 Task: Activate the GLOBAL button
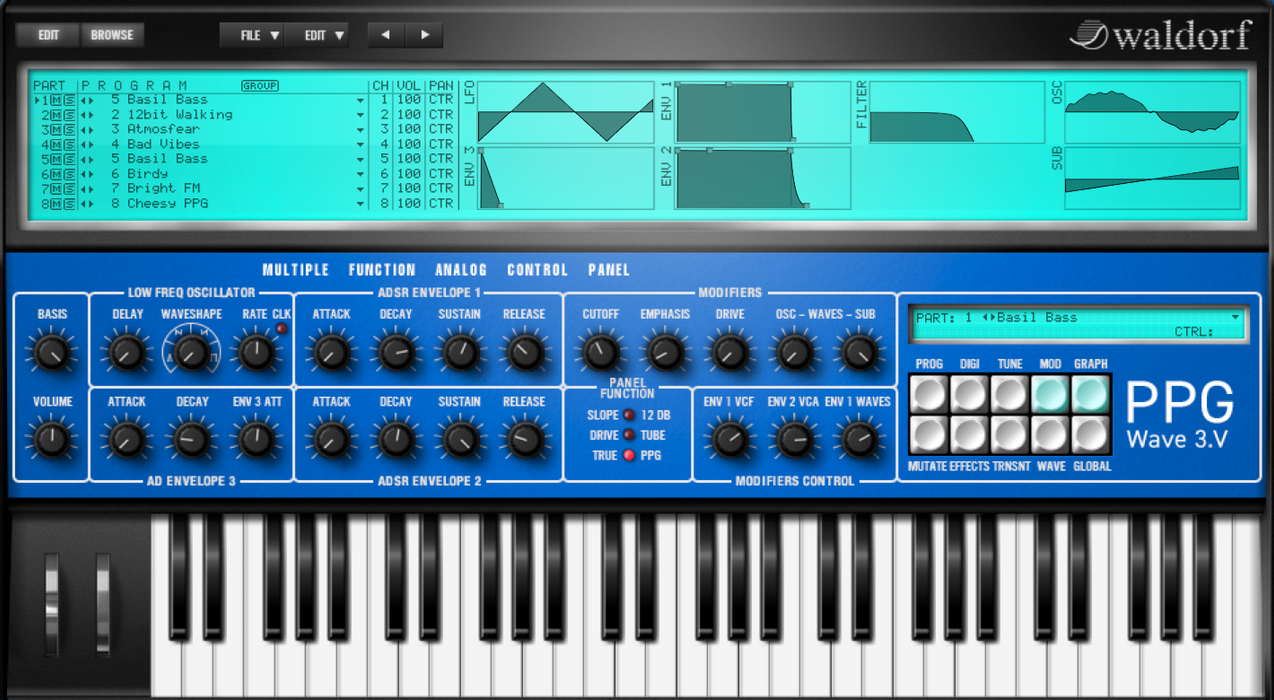(x=1090, y=435)
